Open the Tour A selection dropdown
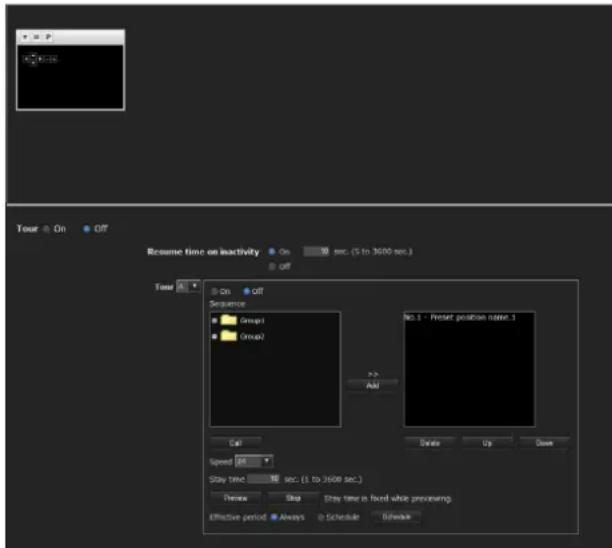612x548 pixels. click(188, 286)
